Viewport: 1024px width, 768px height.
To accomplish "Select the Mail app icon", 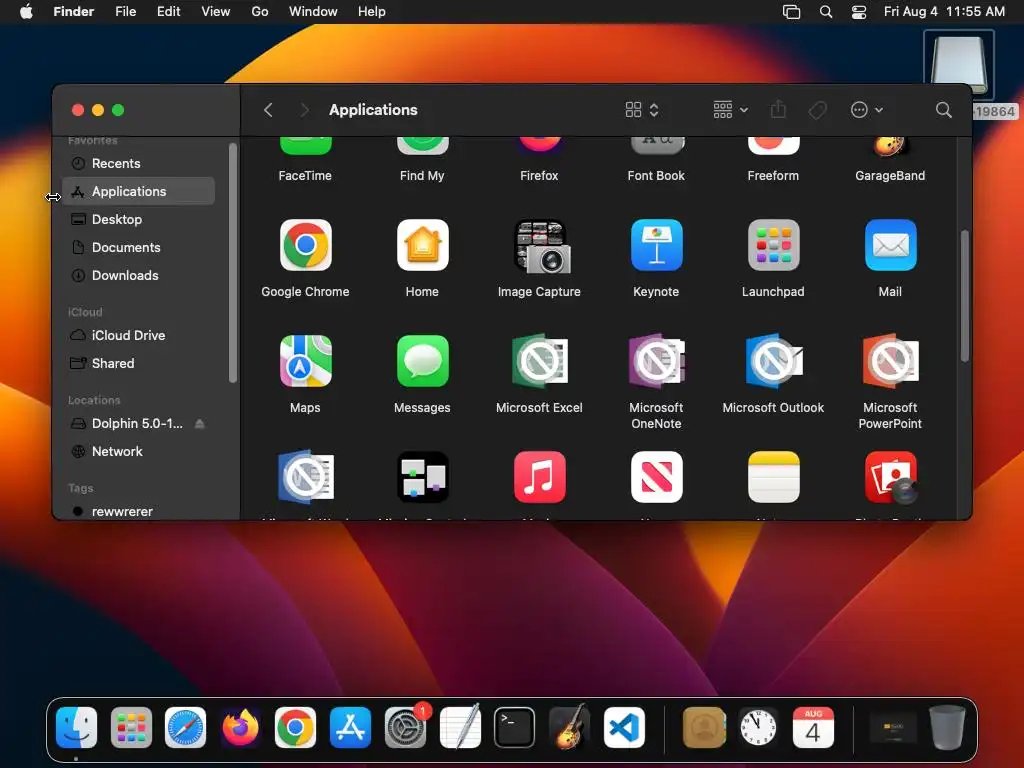I will point(890,245).
